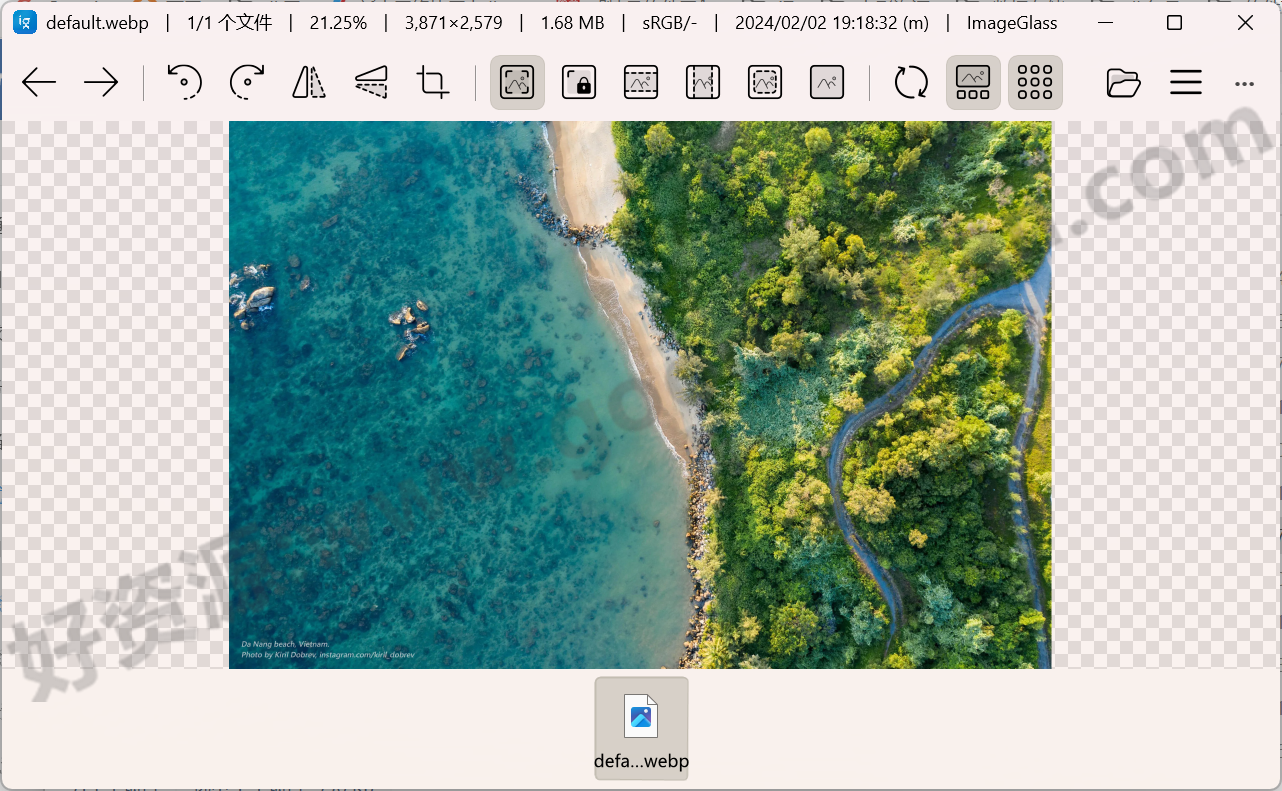Open the three-dots overflow menu
This screenshot has height=791, width=1282.
[1245, 82]
